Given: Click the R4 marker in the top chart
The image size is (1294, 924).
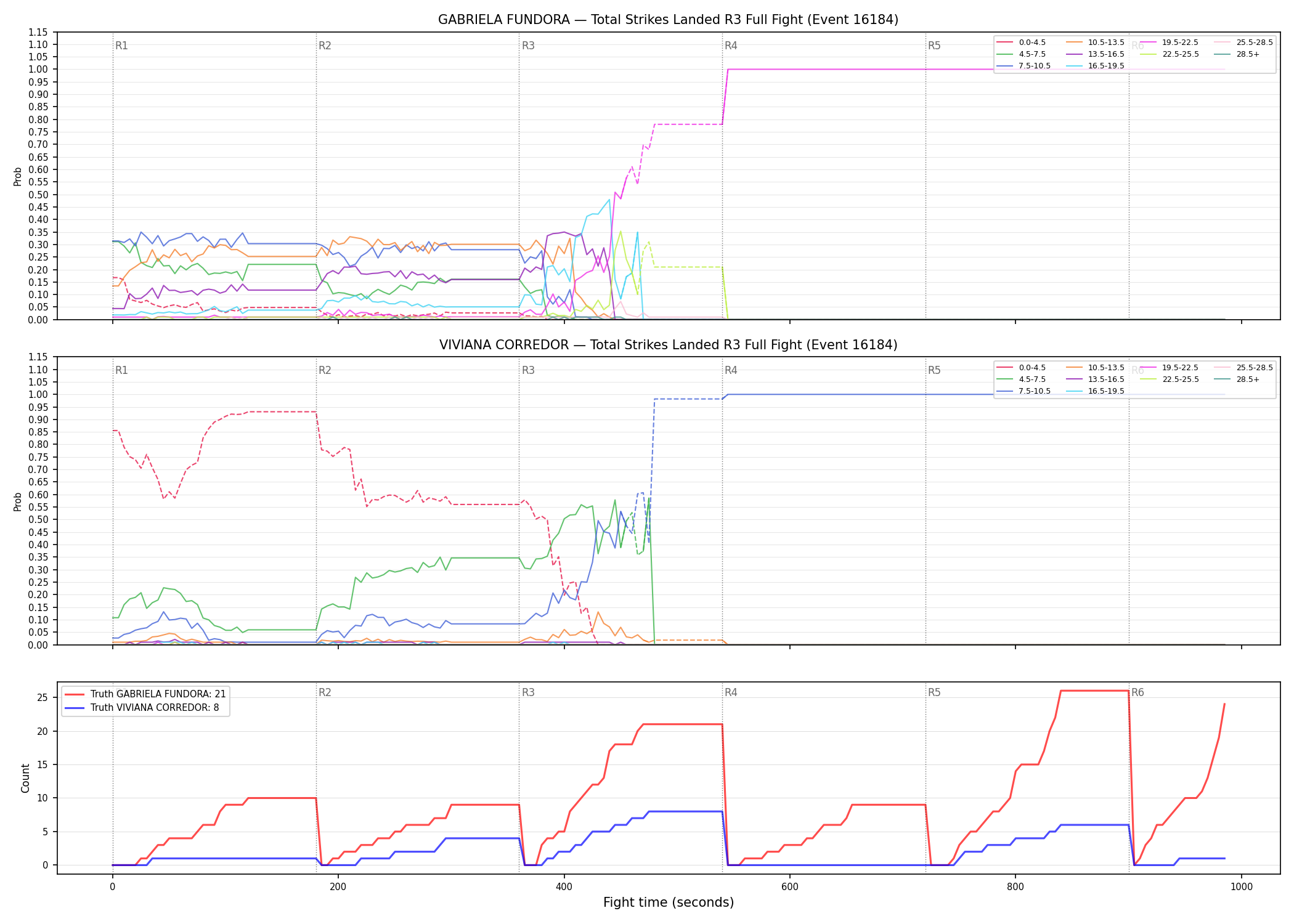Looking at the screenshot, I should [731, 46].
